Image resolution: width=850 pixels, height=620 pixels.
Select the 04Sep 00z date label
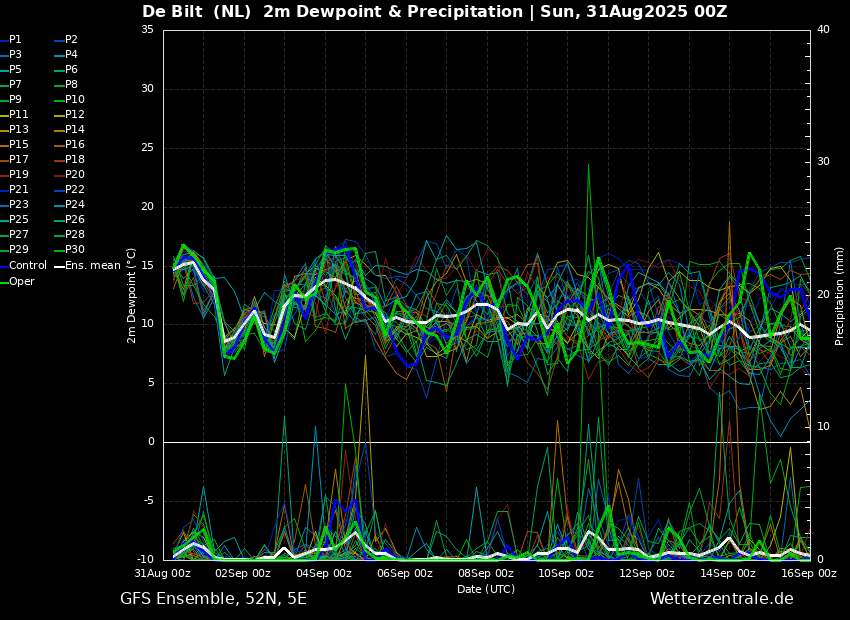pos(324,573)
